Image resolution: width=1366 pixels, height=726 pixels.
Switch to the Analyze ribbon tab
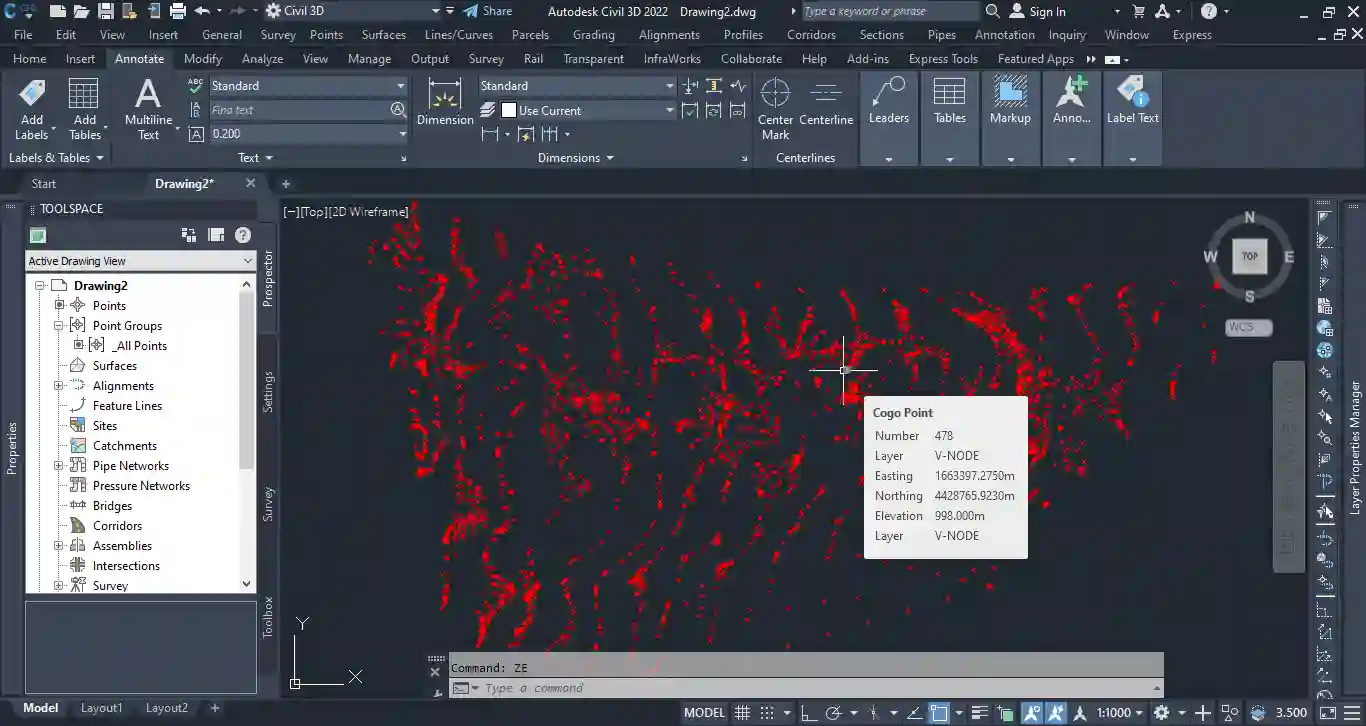(262, 59)
